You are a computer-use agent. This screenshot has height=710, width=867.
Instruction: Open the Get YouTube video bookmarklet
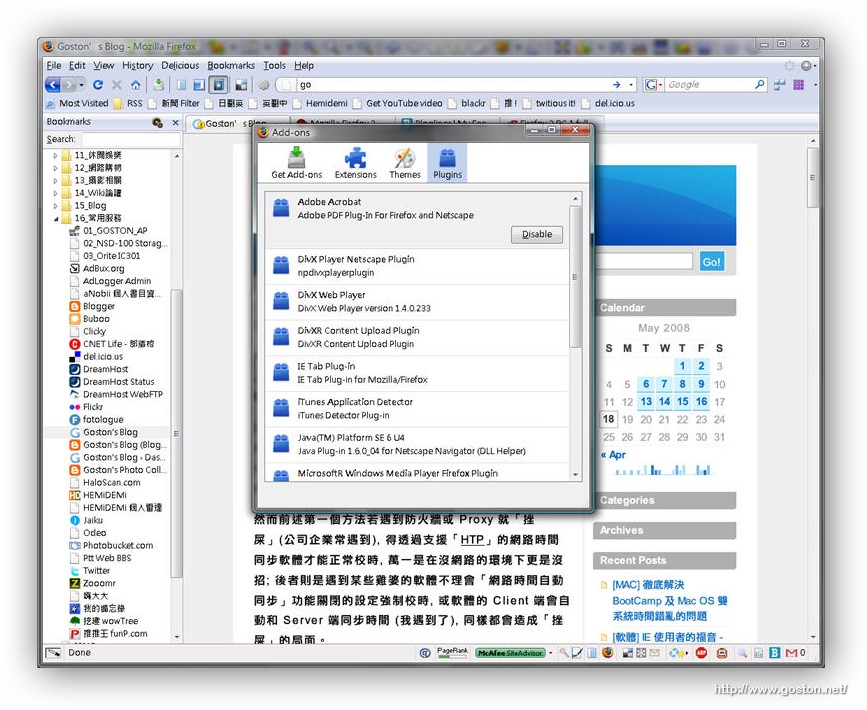tap(398, 103)
